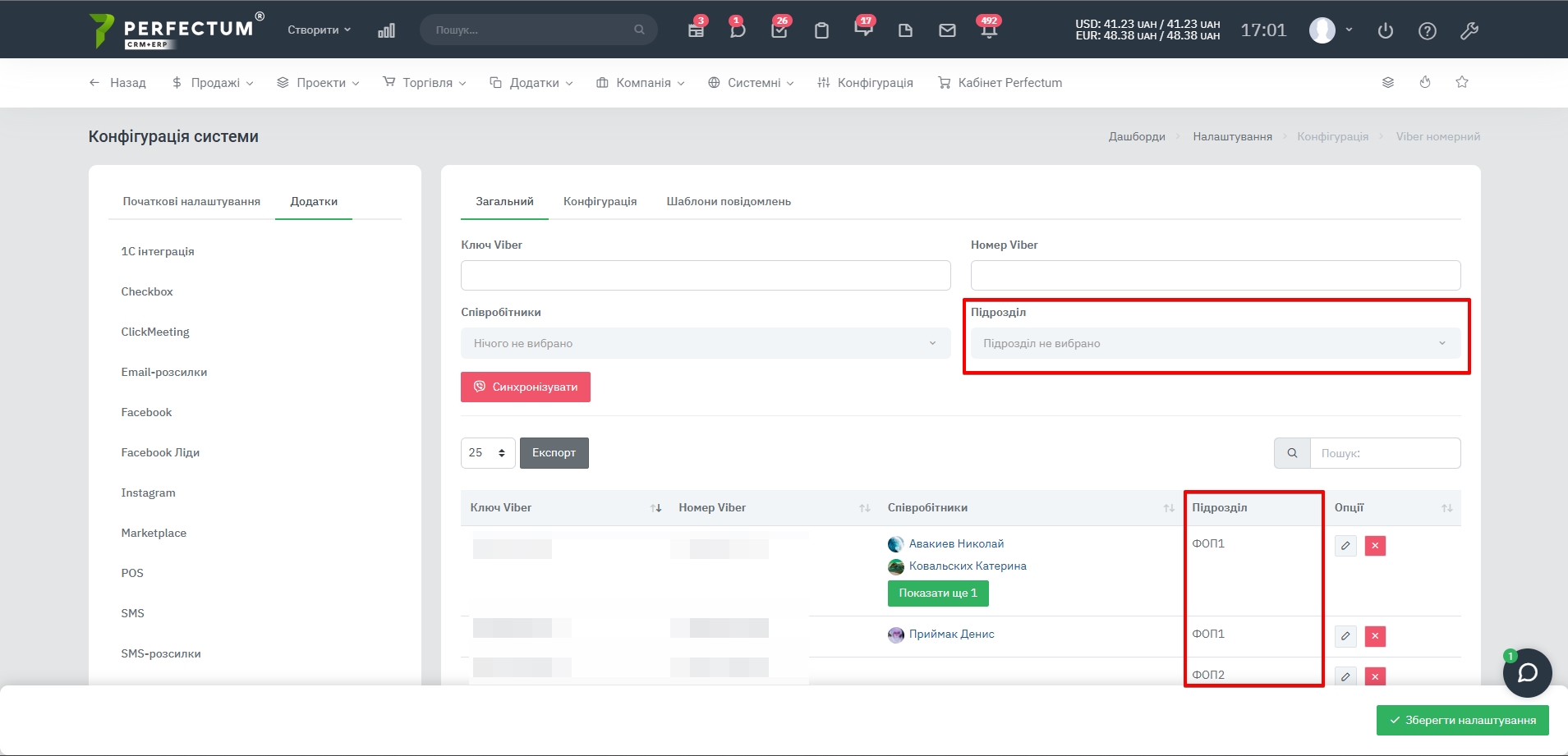The image size is (1568, 756).
Task: Open the wrench settings icon
Action: pyautogui.click(x=1469, y=30)
